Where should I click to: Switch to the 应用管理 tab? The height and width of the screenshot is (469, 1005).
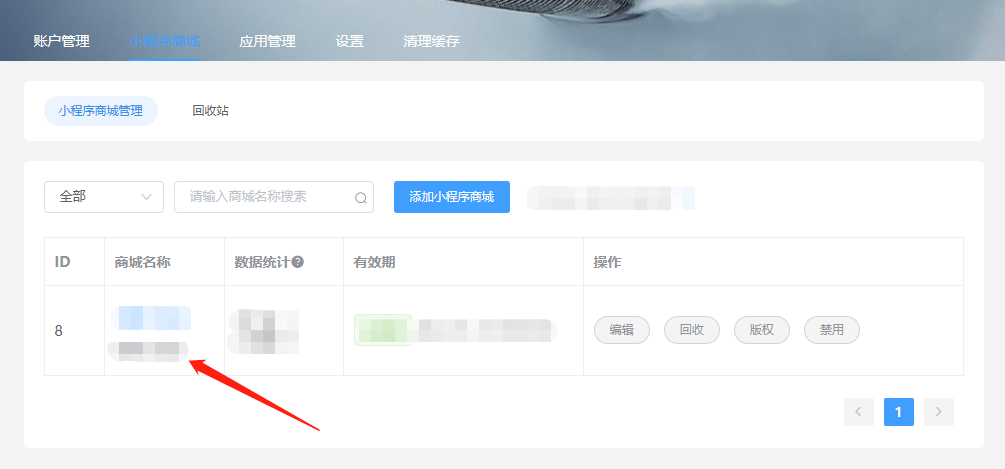click(x=267, y=41)
